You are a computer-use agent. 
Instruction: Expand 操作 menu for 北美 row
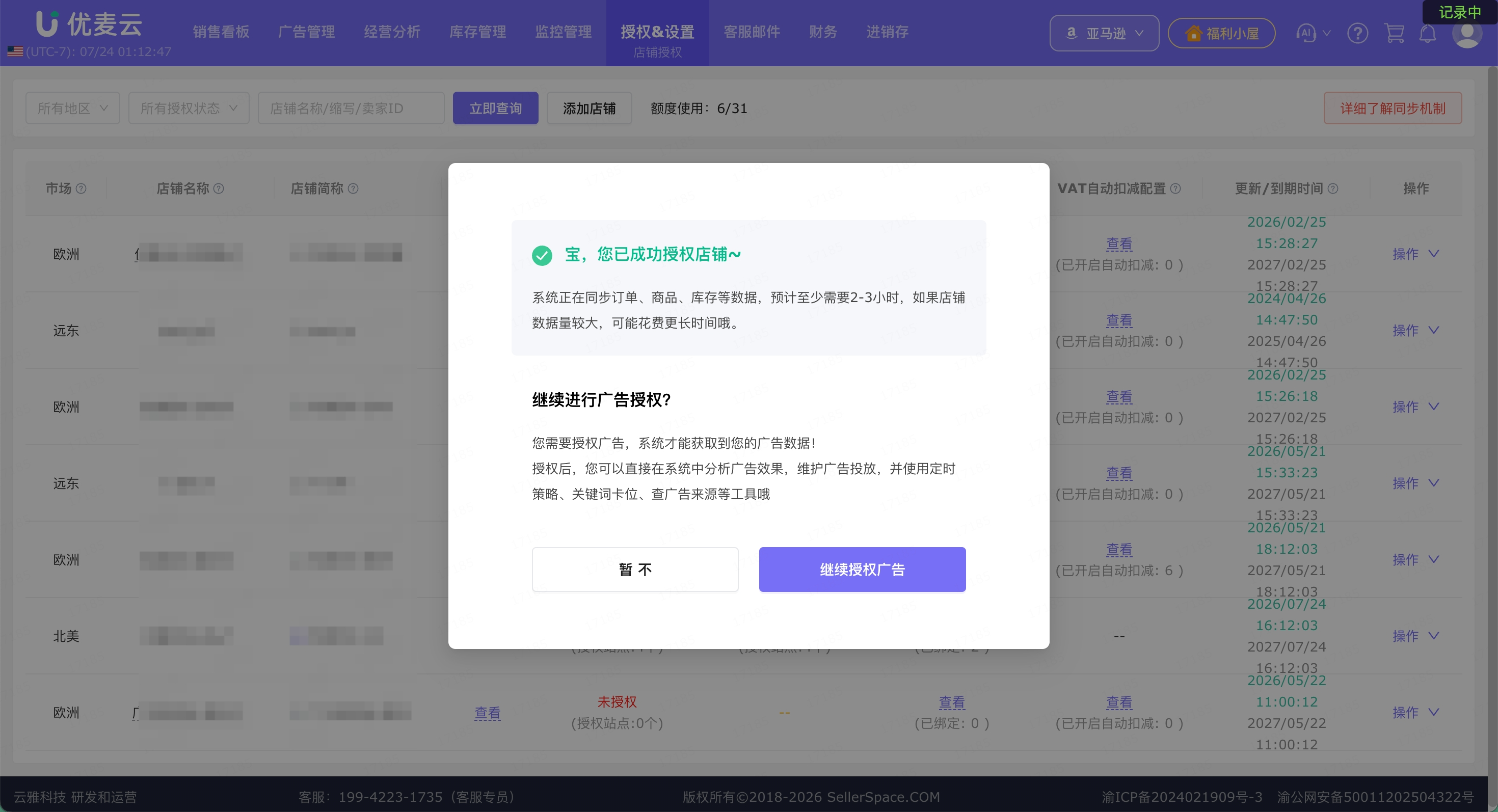tap(1415, 636)
